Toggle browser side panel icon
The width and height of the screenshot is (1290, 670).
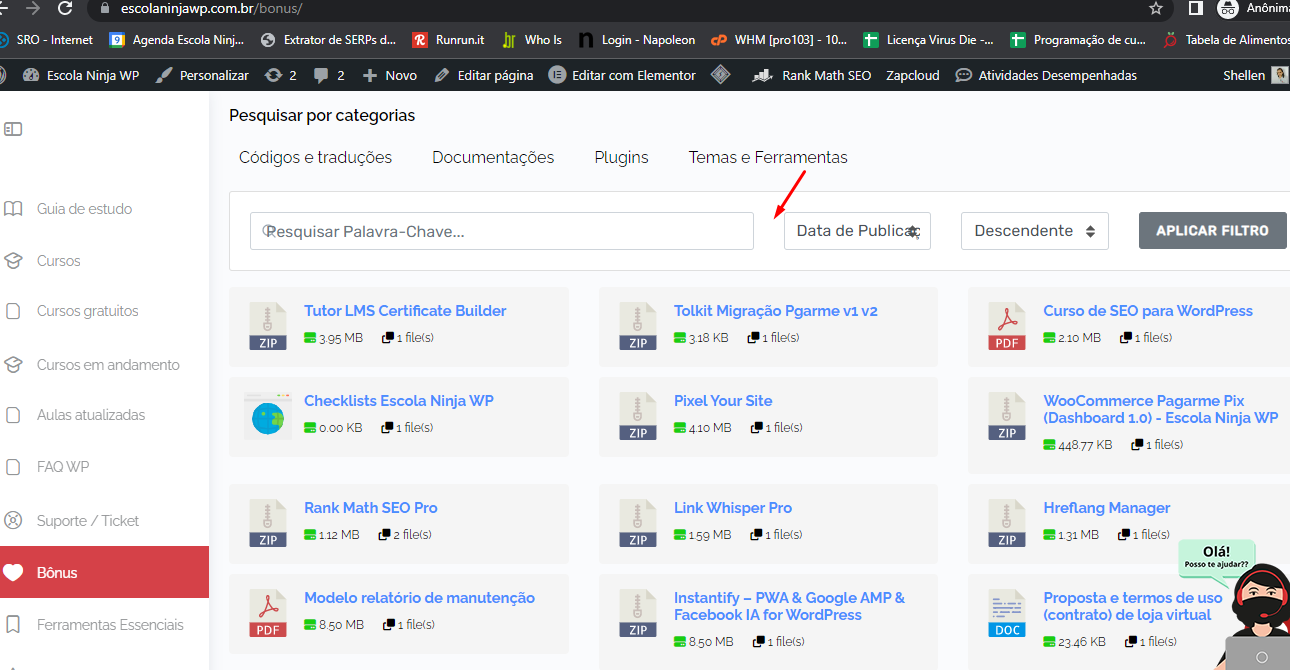1195,8
